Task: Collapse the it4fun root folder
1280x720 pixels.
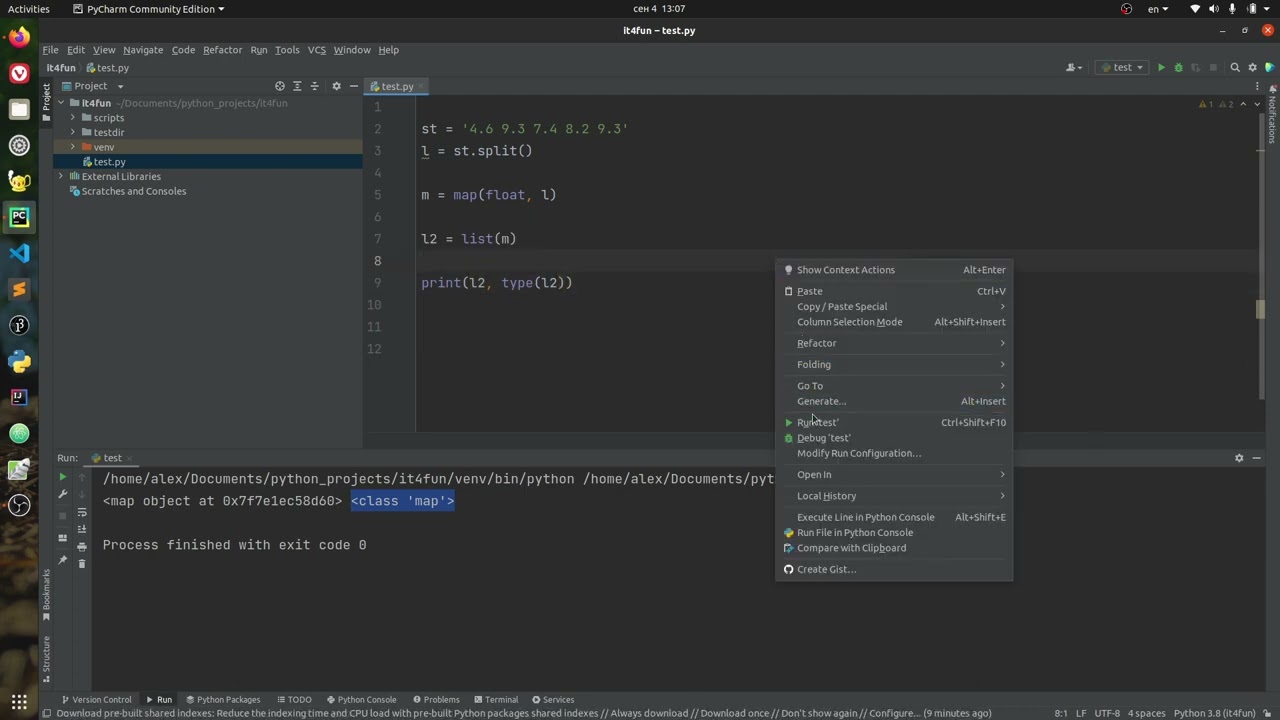Action: (61, 103)
